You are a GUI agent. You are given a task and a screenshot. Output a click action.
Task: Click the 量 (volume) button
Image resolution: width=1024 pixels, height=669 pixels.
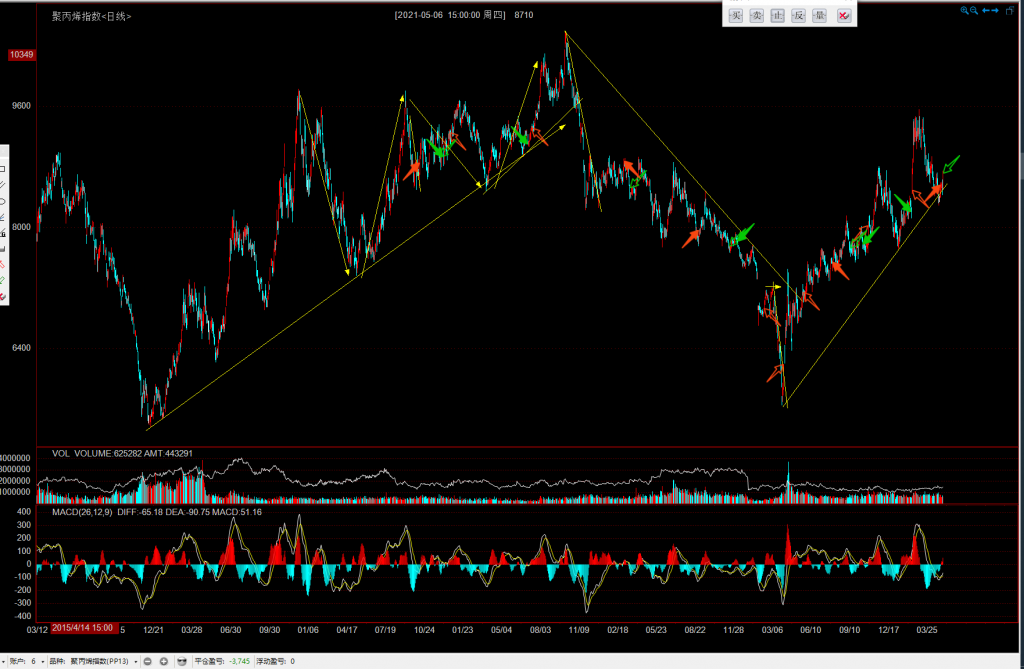819,15
